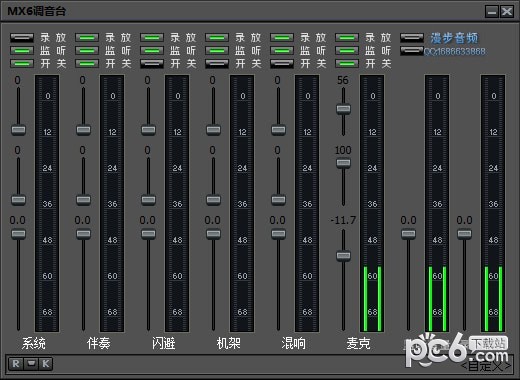Toggle 录放 for the 系统 channel
Viewport: 520px width, 380px height.
22,38
